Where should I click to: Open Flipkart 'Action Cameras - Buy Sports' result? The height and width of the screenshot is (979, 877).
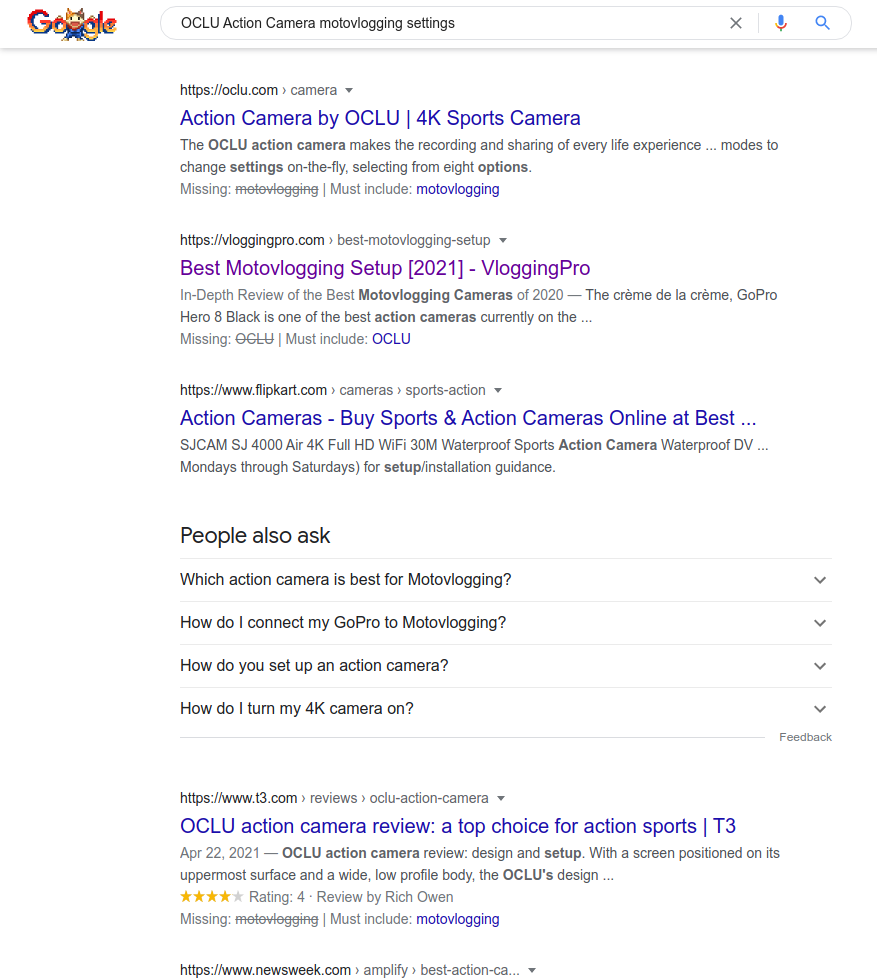click(x=468, y=418)
